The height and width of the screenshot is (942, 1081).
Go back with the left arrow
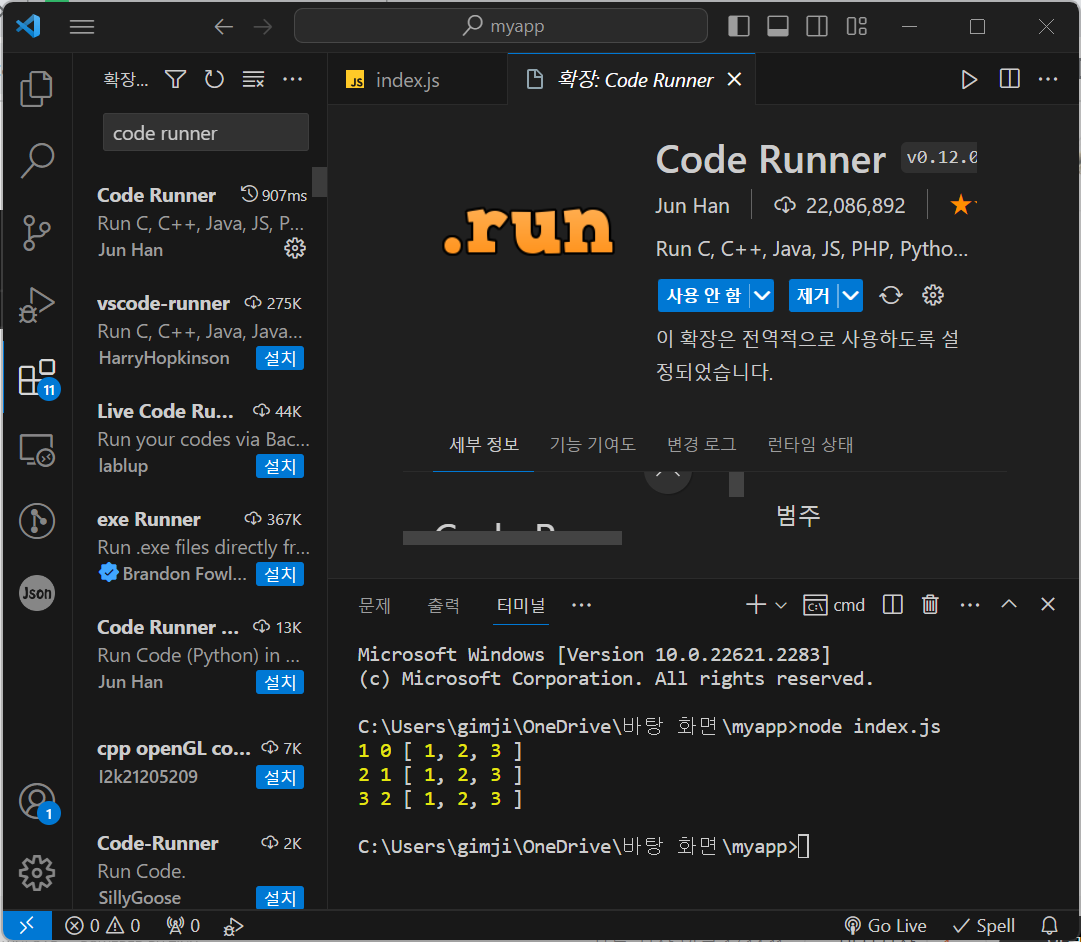pos(223,27)
